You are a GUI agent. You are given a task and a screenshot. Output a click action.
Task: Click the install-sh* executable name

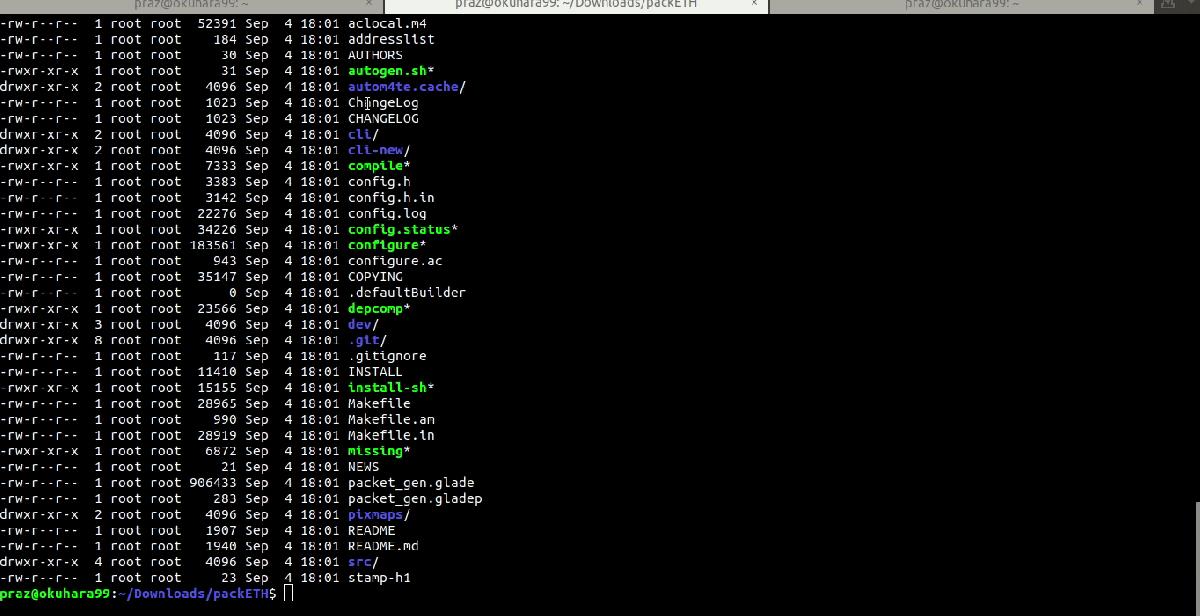tap(391, 388)
